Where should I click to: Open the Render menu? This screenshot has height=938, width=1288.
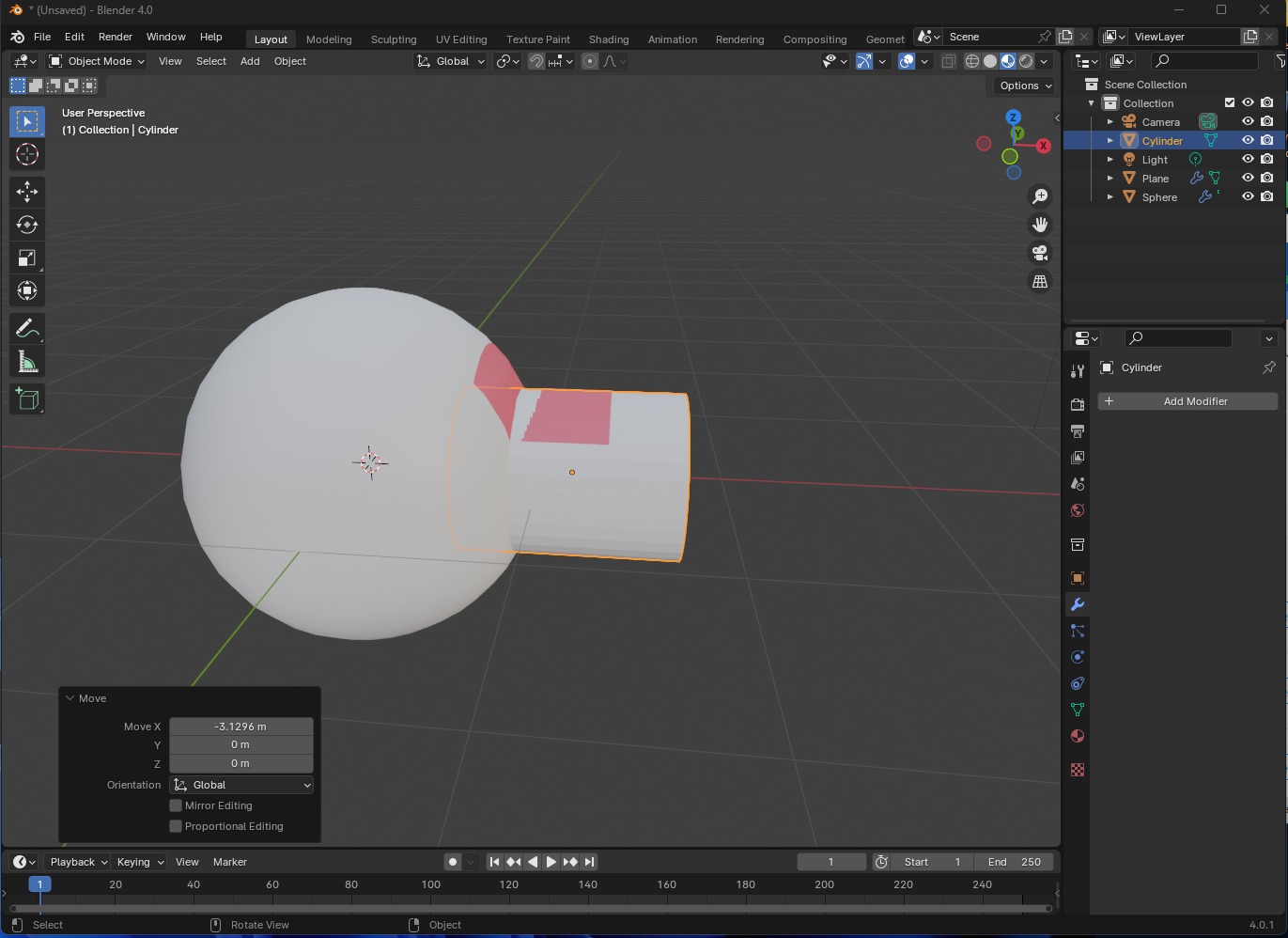[x=116, y=37]
